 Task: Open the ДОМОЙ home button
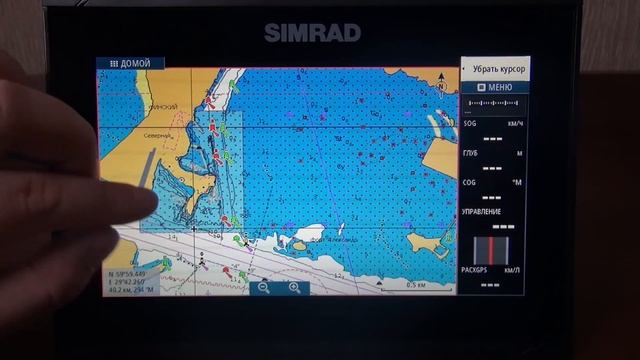pyautogui.click(x=130, y=63)
